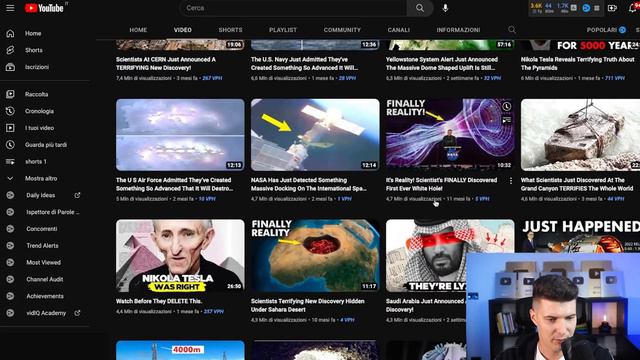Open US Air Force storm cloud thumbnail
Image resolution: width=640 pixels, height=360 pixels.
click(180, 135)
